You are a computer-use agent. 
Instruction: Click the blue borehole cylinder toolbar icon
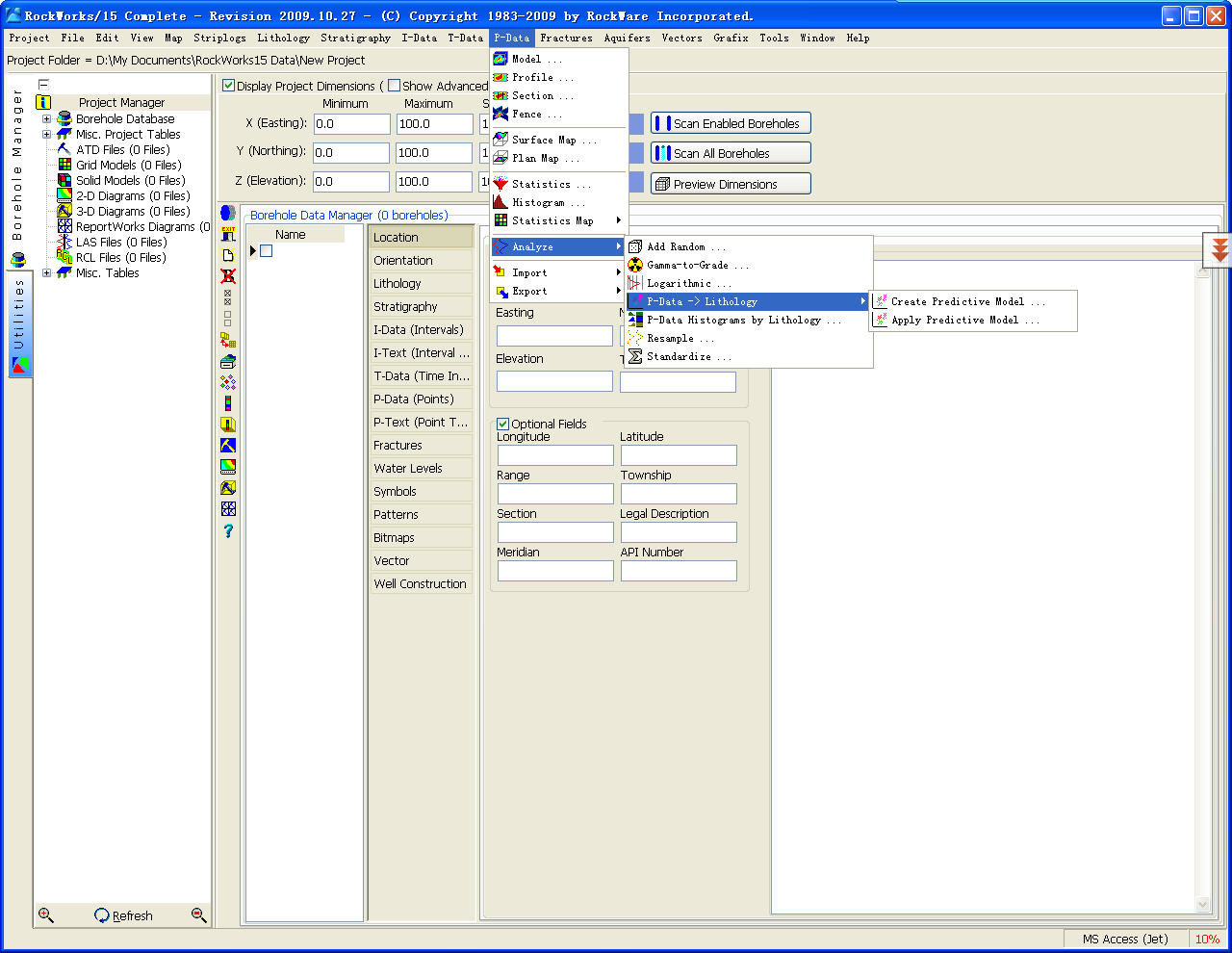coord(228,213)
